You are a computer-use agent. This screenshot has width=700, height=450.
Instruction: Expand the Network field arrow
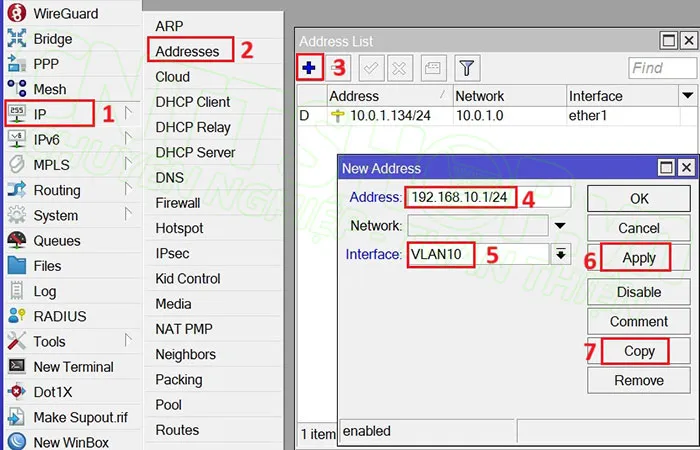click(x=560, y=226)
